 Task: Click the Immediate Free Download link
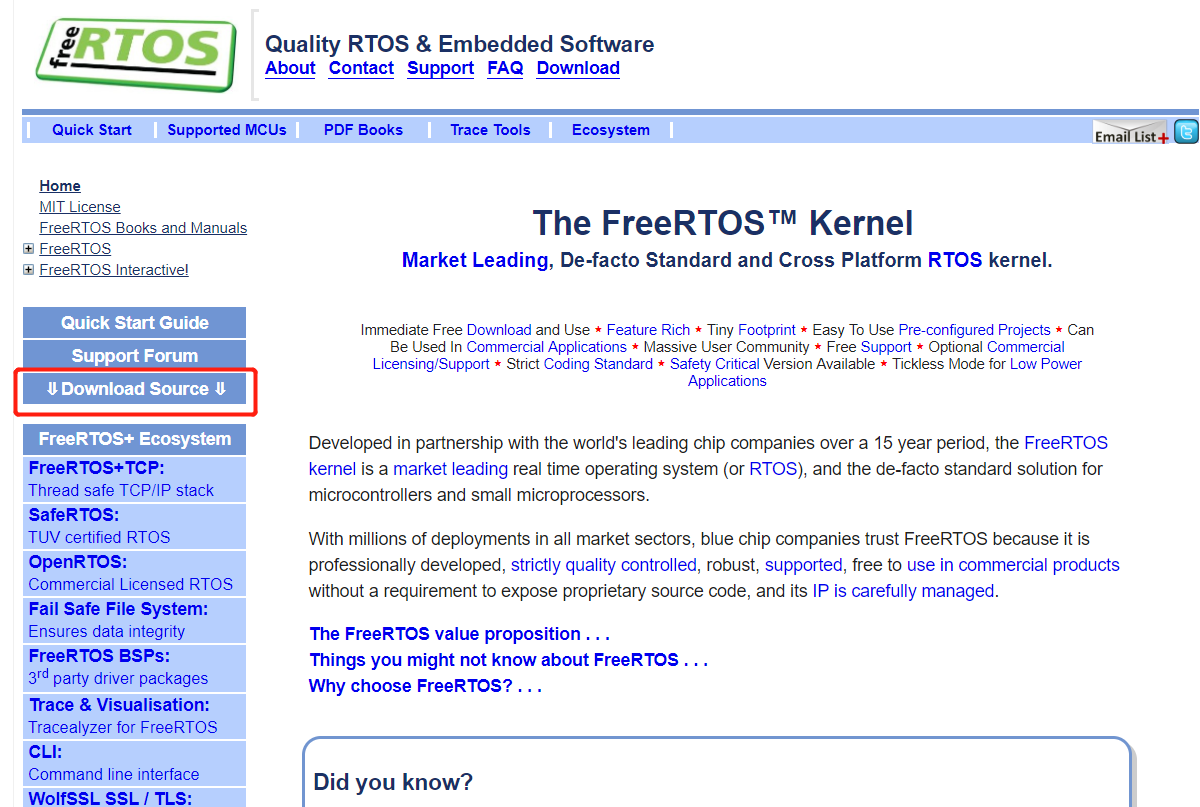pos(499,330)
